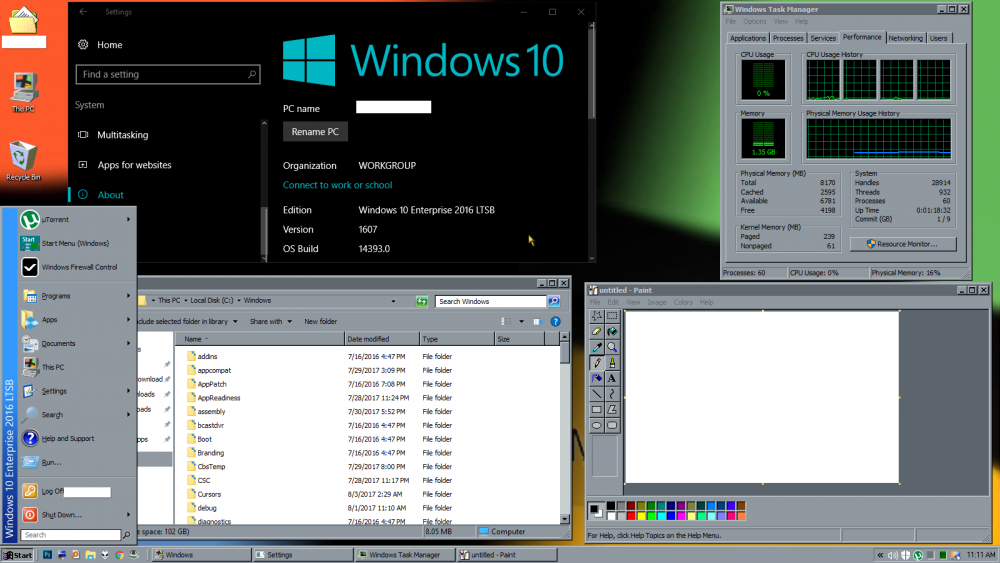Click the Rename PC button
This screenshot has width=1000, height=563.
pyautogui.click(x=315, y=132)
